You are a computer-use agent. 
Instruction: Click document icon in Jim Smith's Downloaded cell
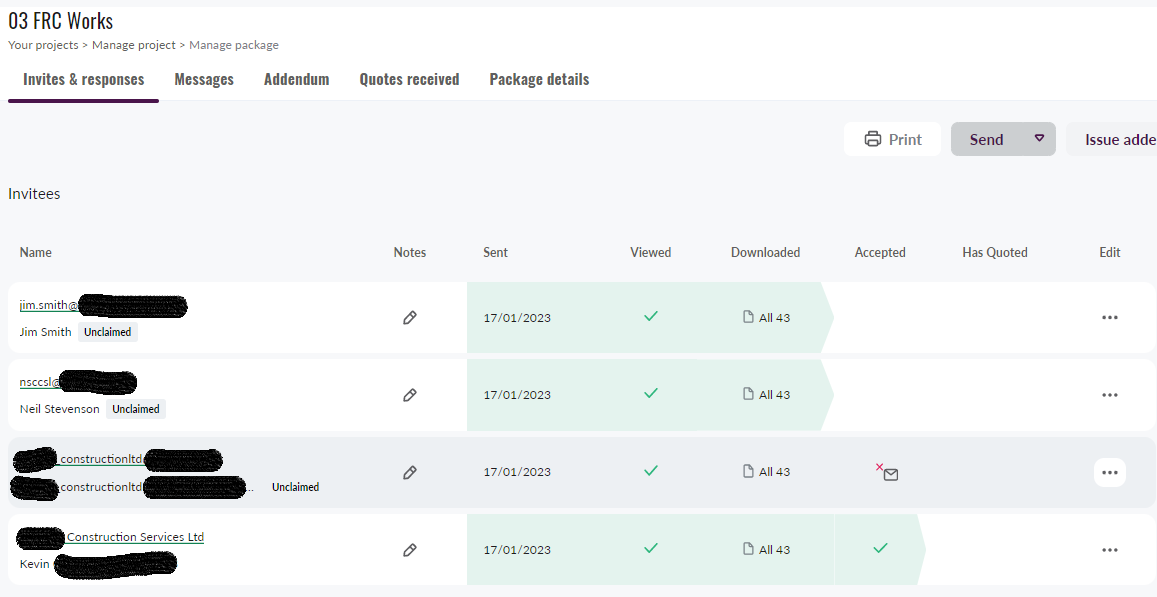(x=748, y=318)
